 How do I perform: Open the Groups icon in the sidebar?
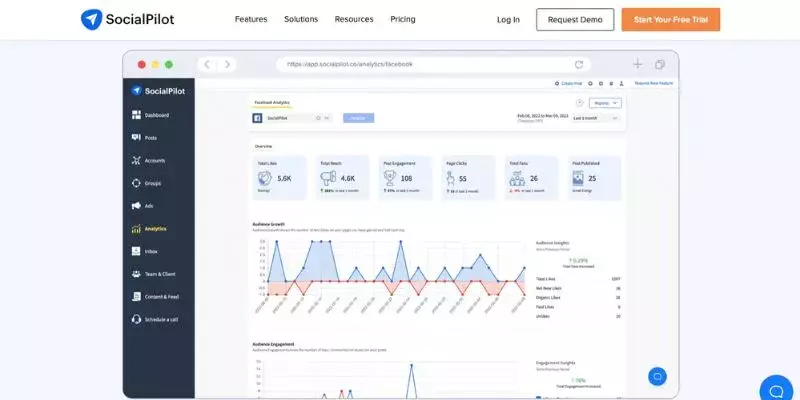136,183
